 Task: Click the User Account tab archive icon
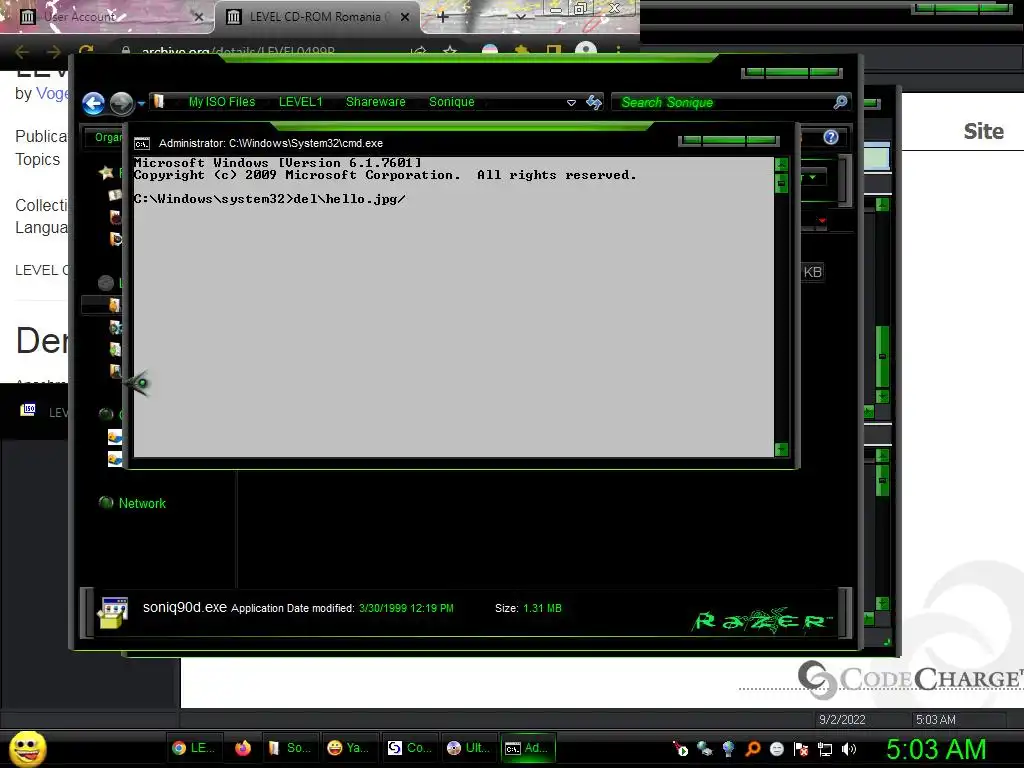point(27,17)
